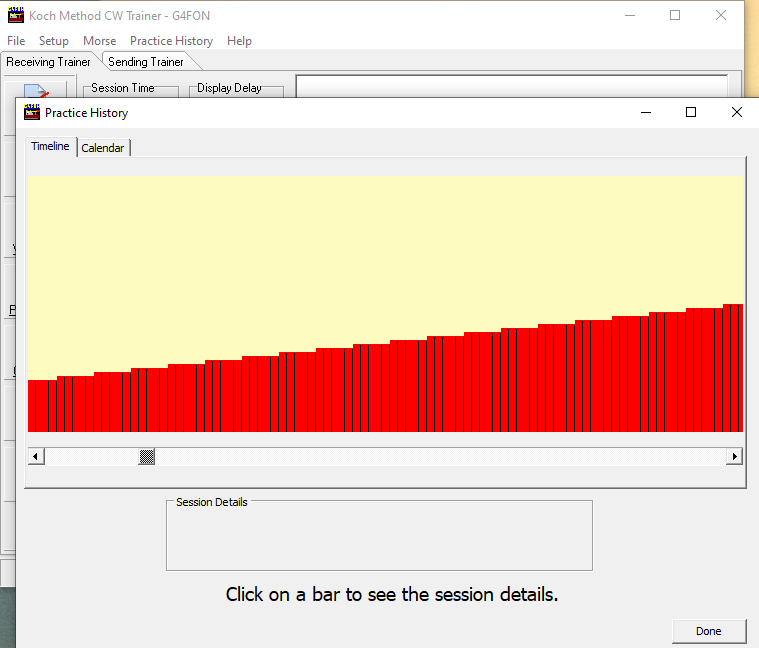
Task: Open the Setup menu
Action: click(x=54, y=41)
